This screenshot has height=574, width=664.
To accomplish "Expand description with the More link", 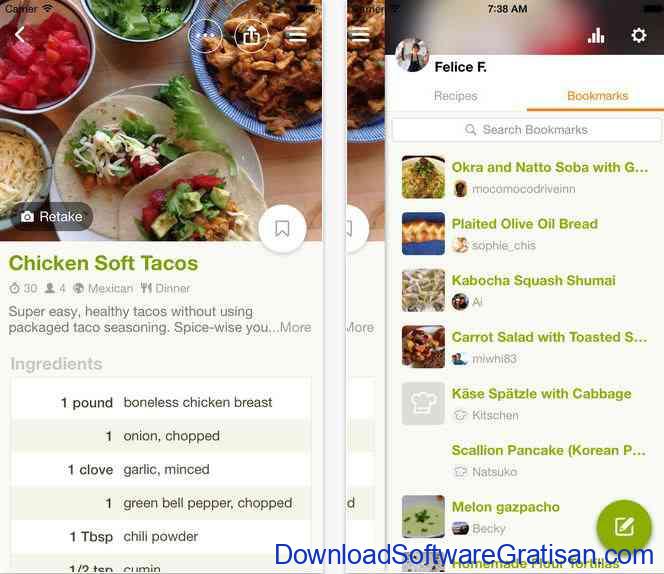I will (x=296, y=327).
